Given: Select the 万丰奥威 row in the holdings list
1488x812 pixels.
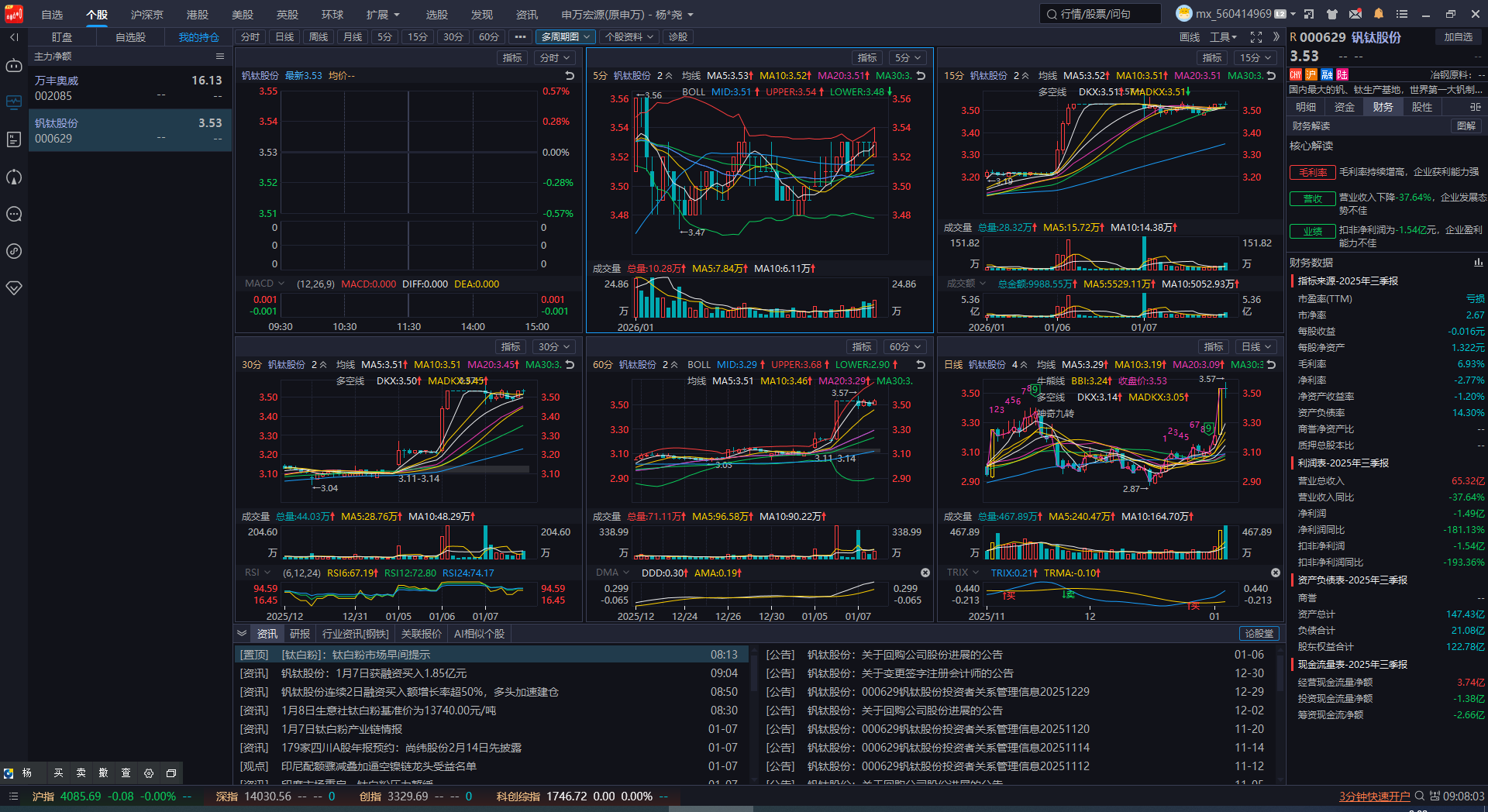Looking at the screenshot, I should point(129,88).
